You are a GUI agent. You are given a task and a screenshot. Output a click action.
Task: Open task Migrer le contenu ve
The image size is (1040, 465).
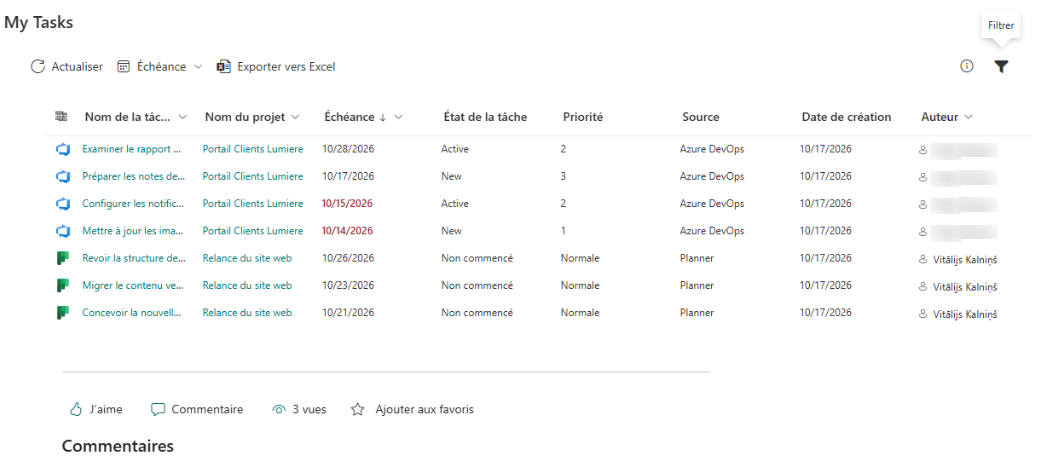(133, 285)
